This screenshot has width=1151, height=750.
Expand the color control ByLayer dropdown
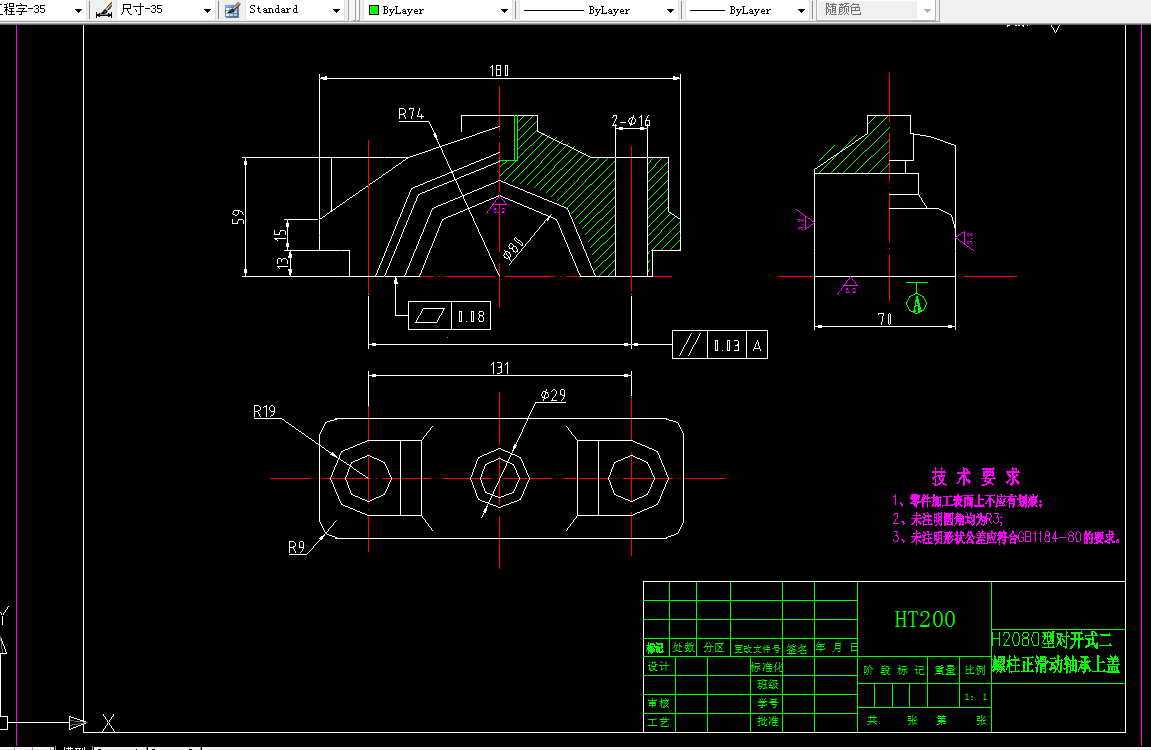[505, 10]
